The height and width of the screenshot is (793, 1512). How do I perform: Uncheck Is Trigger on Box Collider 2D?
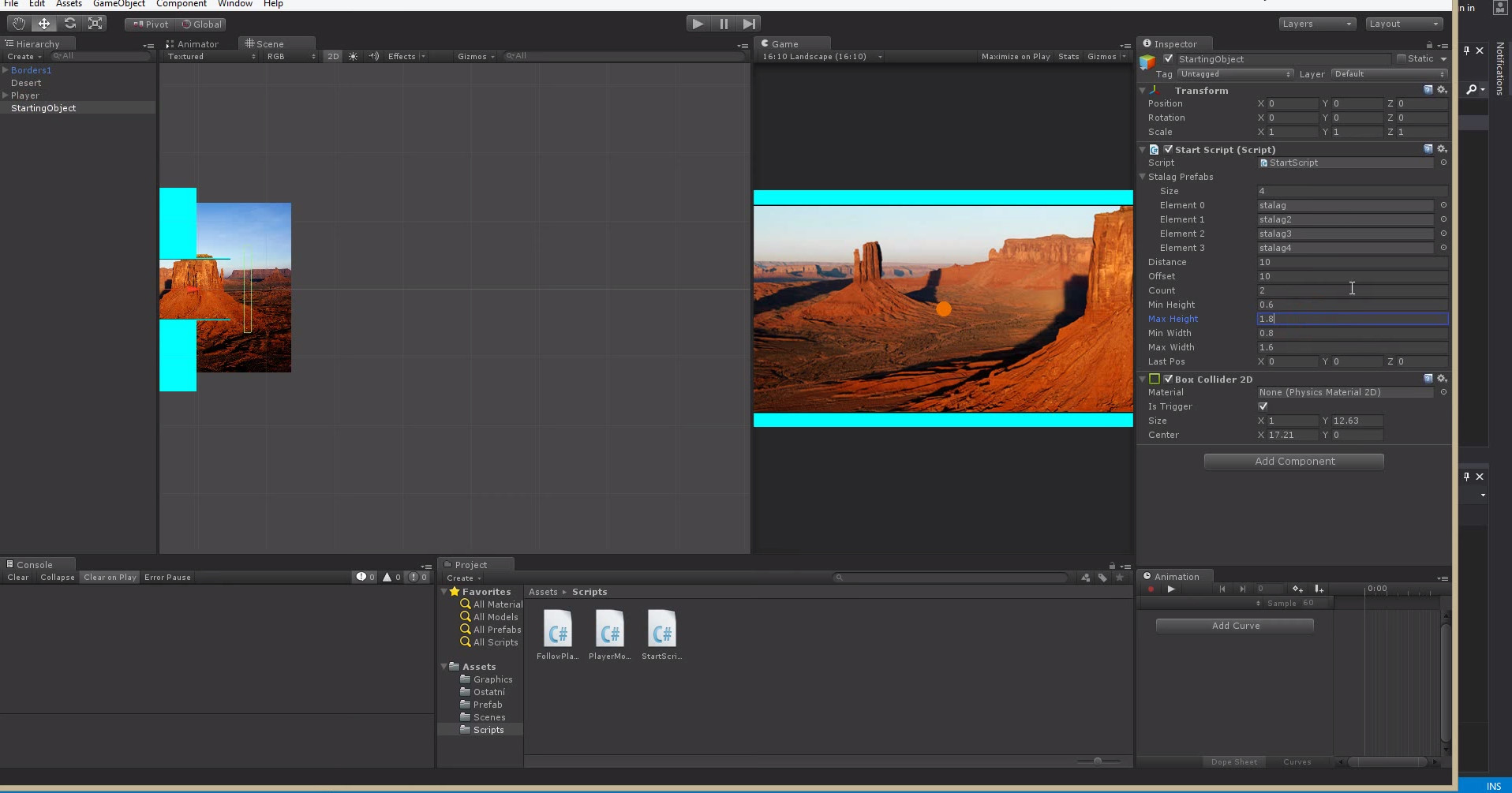pos(1262,406)
